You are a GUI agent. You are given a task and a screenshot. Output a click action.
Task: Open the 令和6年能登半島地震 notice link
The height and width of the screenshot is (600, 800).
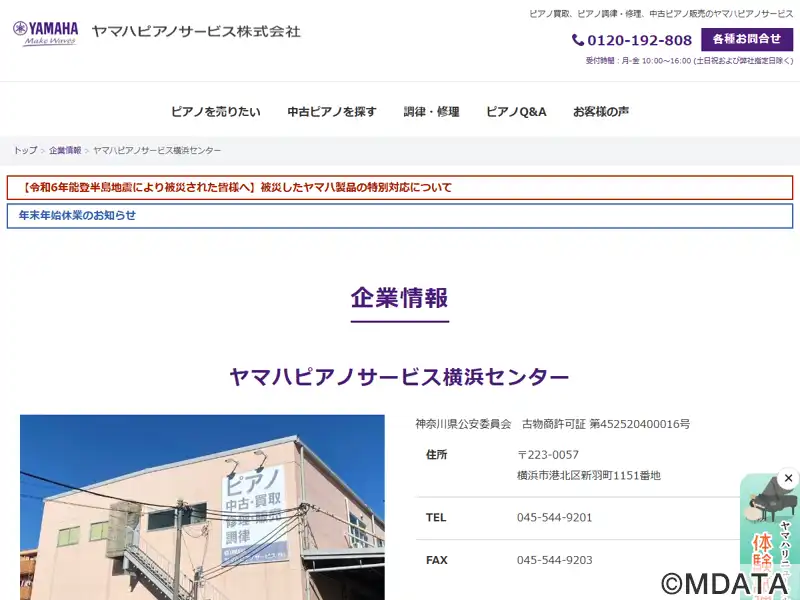pyautogui.click(x=400, y=187)
